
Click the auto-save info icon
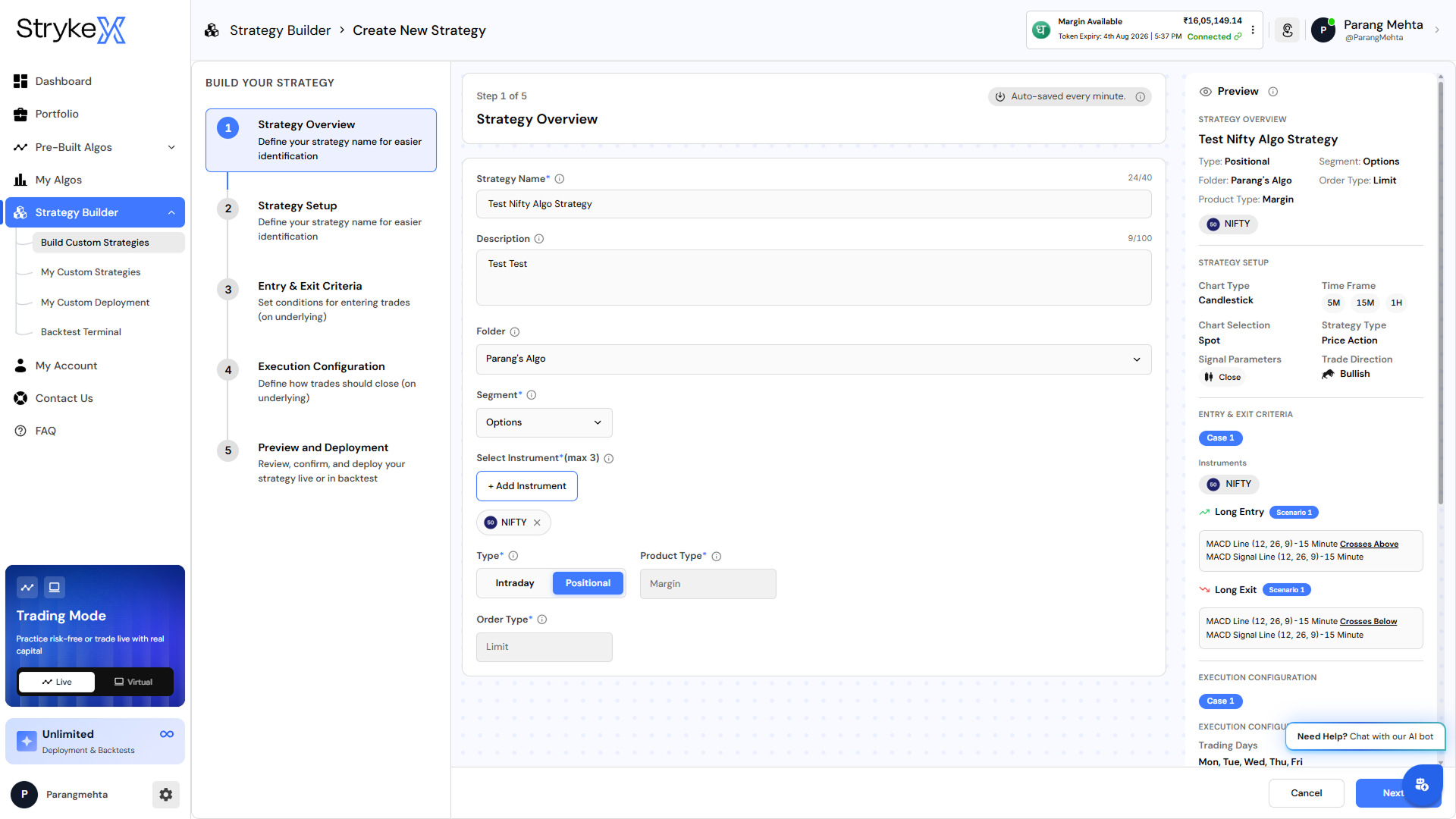click(x=1140, y=96)
